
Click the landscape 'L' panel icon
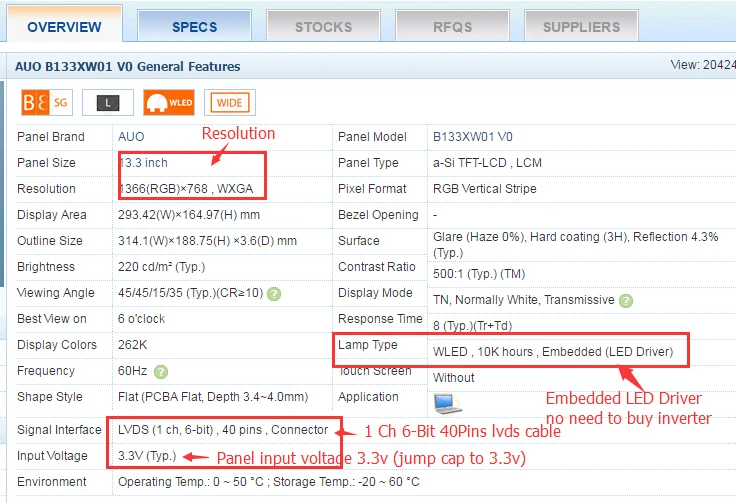point(107,102)
